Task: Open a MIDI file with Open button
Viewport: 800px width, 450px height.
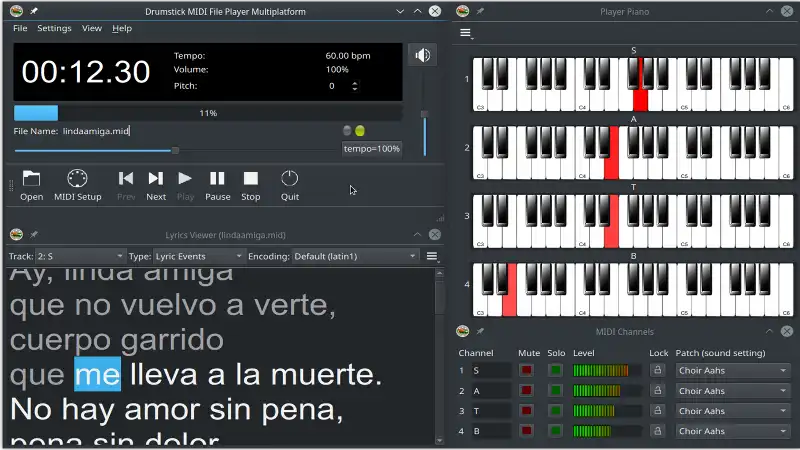Action: [31, 185]
